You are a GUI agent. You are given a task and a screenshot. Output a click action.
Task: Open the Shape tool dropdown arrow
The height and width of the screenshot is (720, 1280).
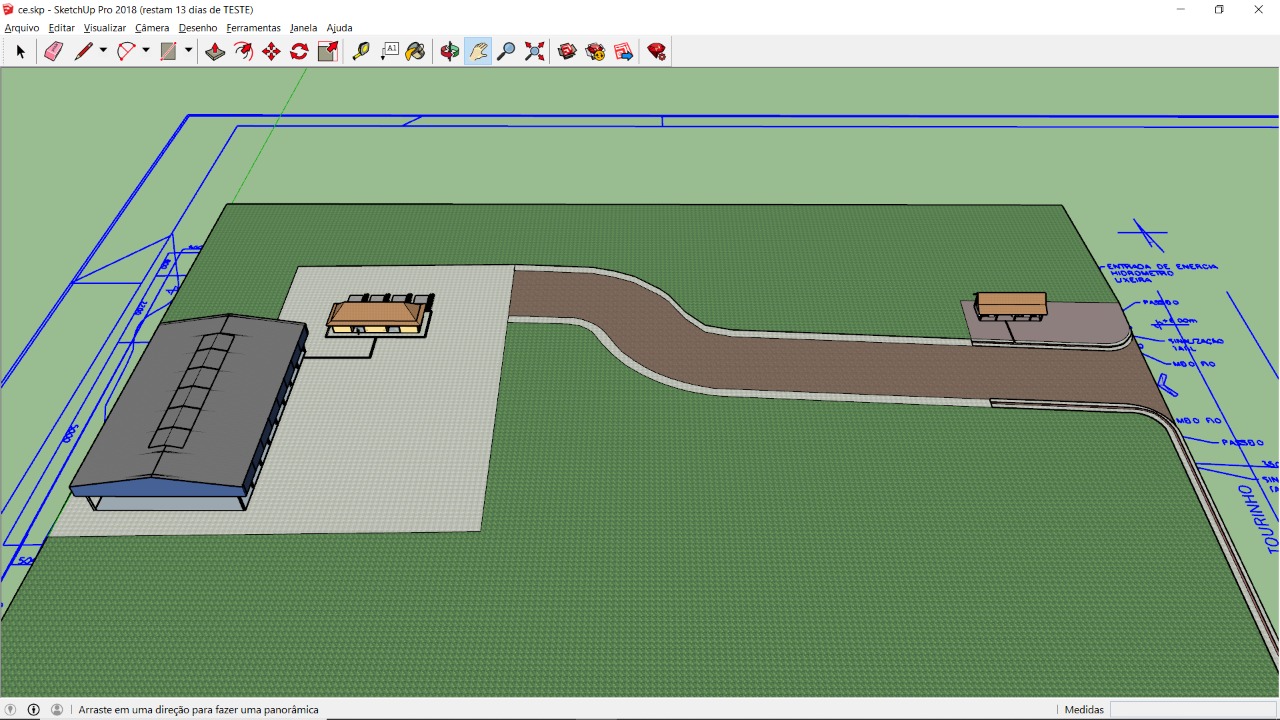[x=188, y=51]
